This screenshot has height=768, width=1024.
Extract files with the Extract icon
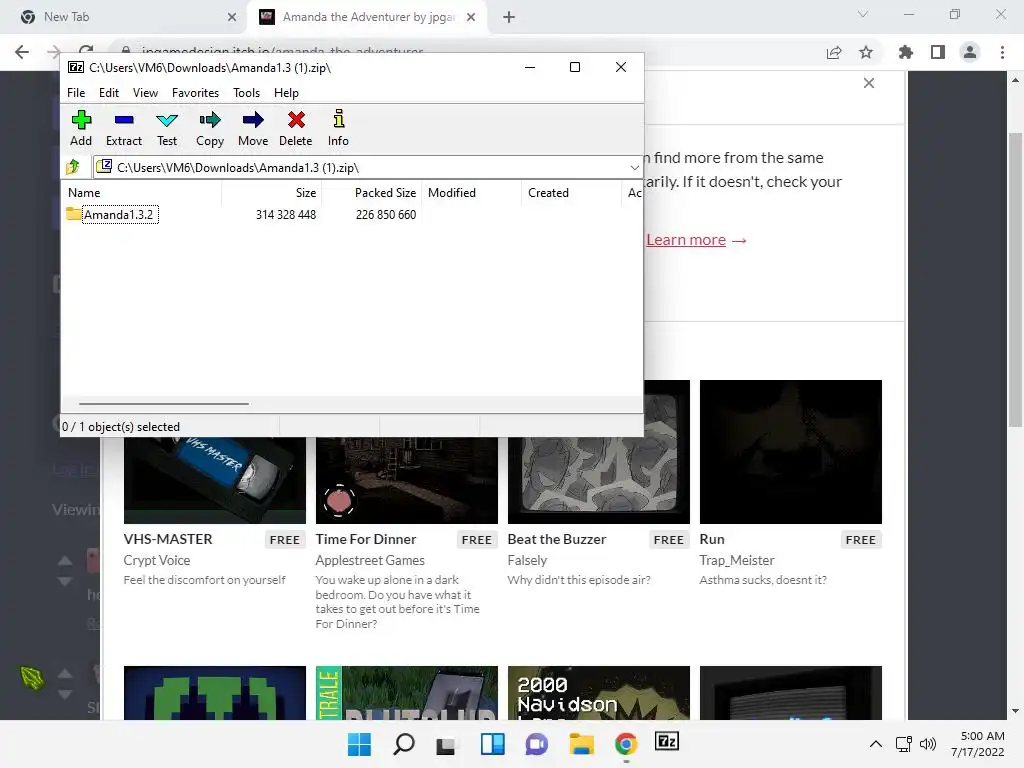[123, 128]
